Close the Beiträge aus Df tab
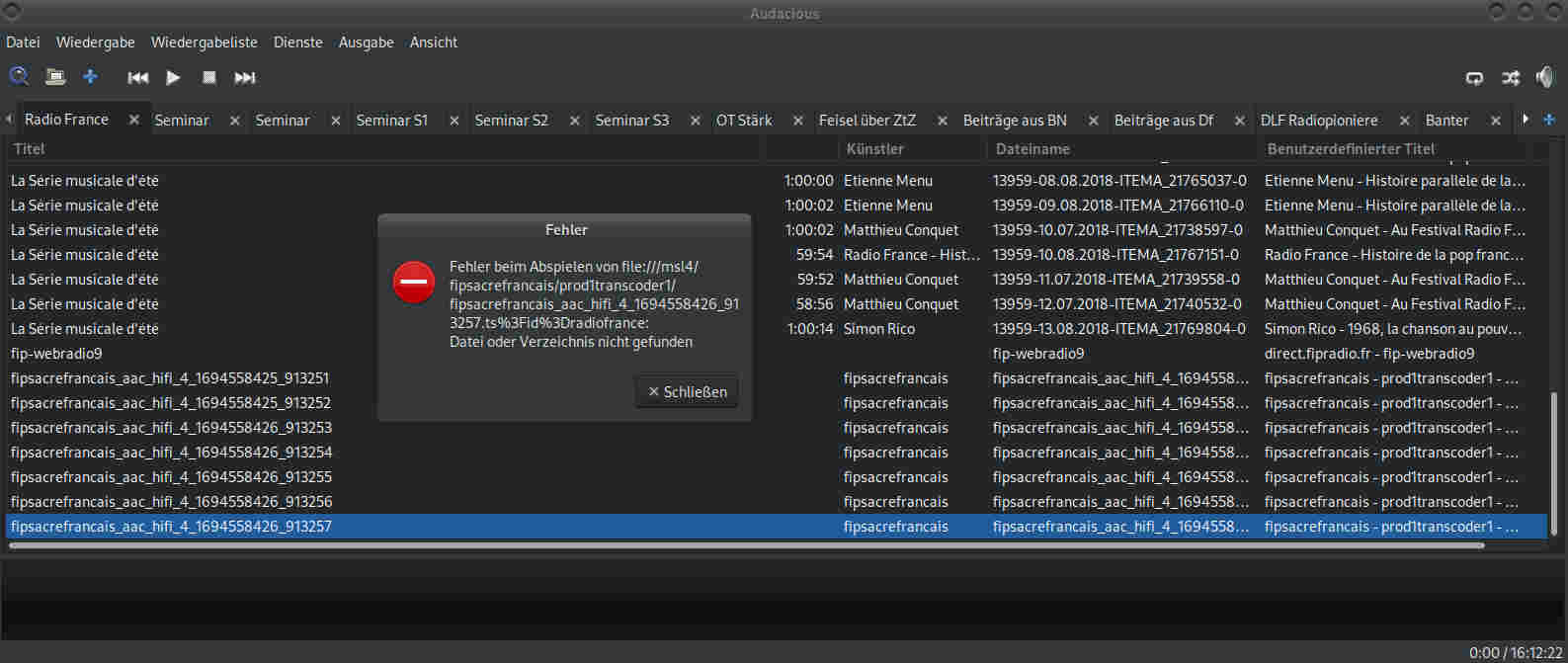1568x663 pixels. [x=1239, y=121]
